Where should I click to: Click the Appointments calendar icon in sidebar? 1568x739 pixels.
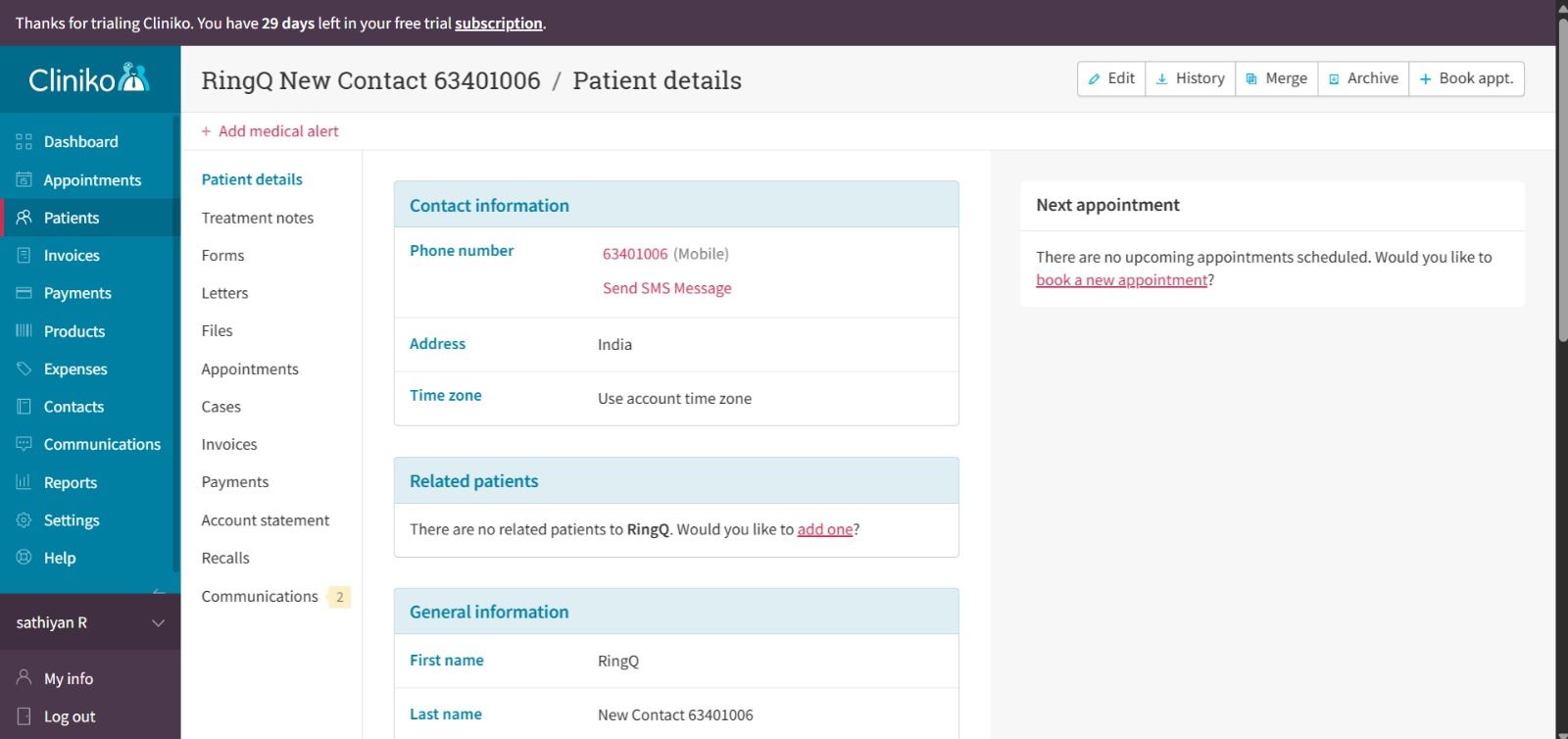(x=24, y=179)
